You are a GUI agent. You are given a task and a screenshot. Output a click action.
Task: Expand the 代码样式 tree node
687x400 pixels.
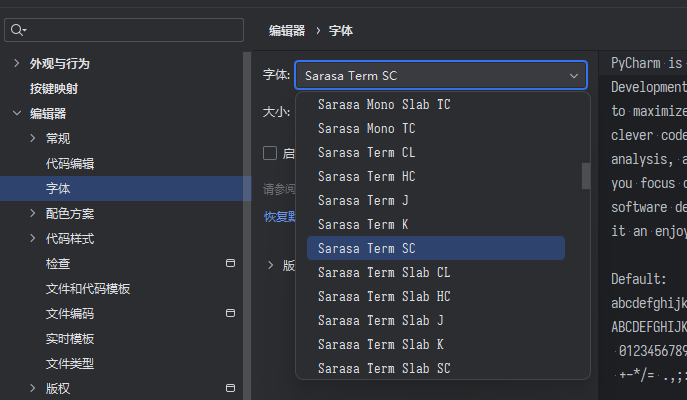point(33,238)
